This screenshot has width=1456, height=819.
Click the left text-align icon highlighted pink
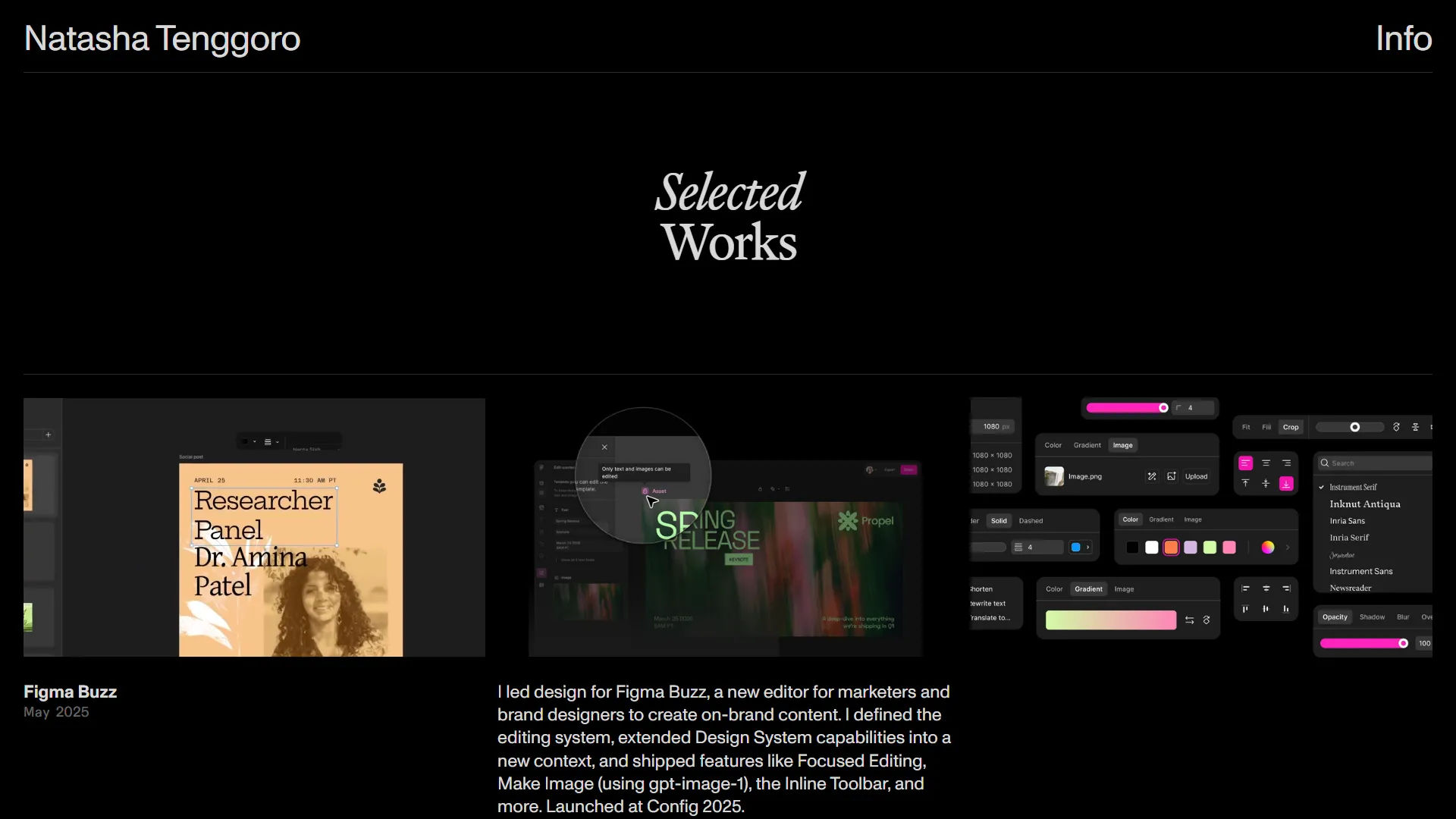(1245, 463)
